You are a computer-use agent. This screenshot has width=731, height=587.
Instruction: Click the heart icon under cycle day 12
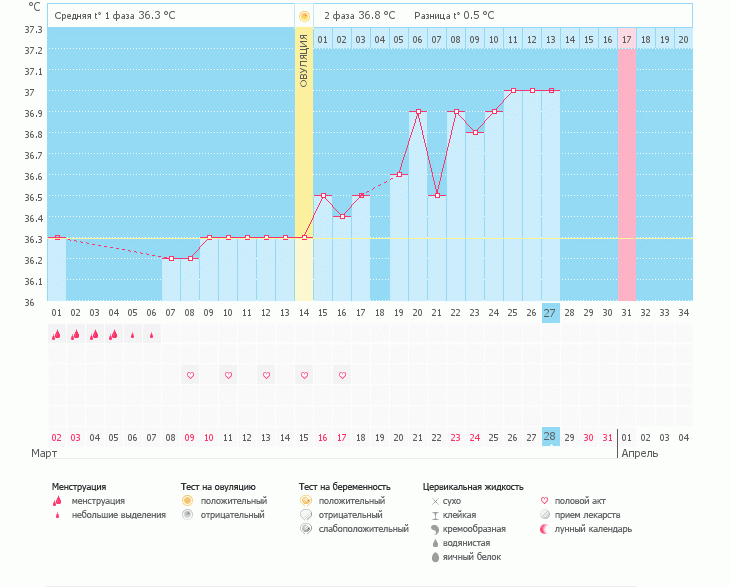coord(266,375)
